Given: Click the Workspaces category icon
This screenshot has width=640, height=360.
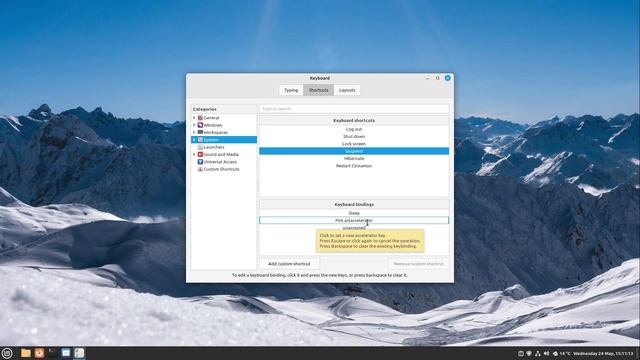Looking at the screenshot, I should [200, 132].
